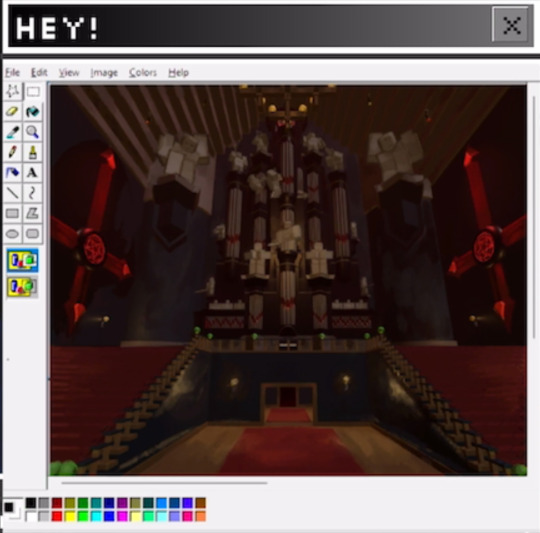
Task: Select the Rectangle shape tool
Action: click(x=13, y=213)
